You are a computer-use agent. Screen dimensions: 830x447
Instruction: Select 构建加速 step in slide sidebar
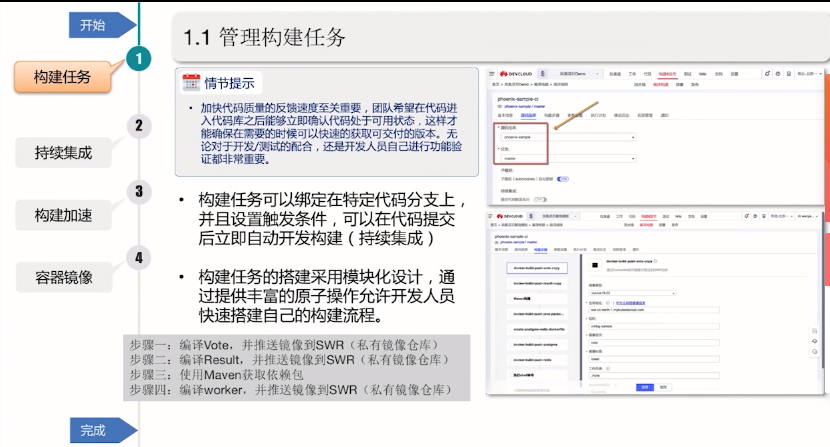(64, 215)
